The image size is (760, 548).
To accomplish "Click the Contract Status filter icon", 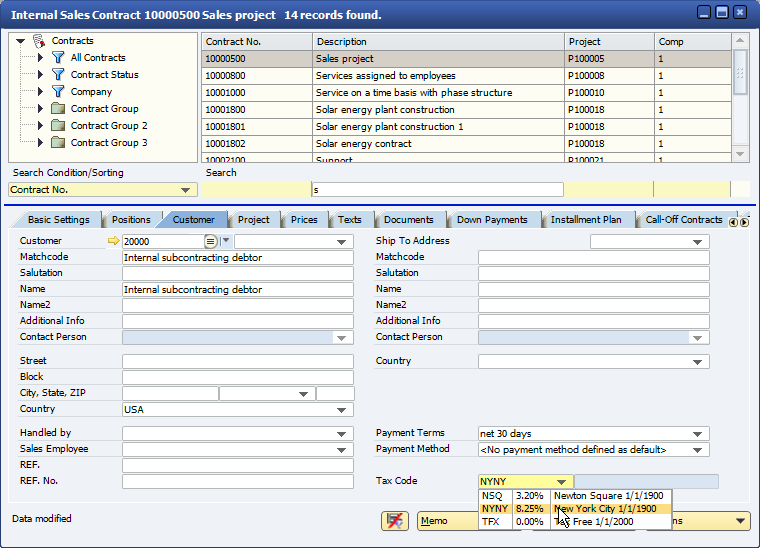I will [x=58, y=75].
